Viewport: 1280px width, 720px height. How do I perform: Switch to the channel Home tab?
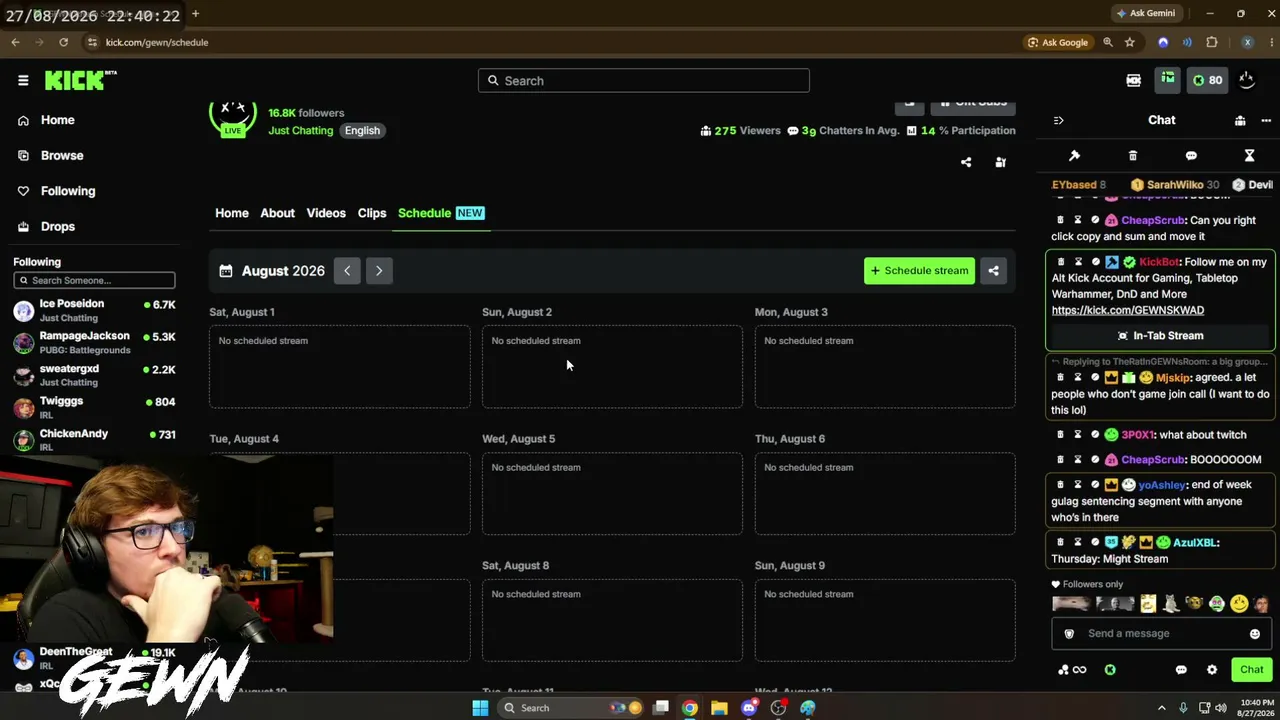coord(232,213)
